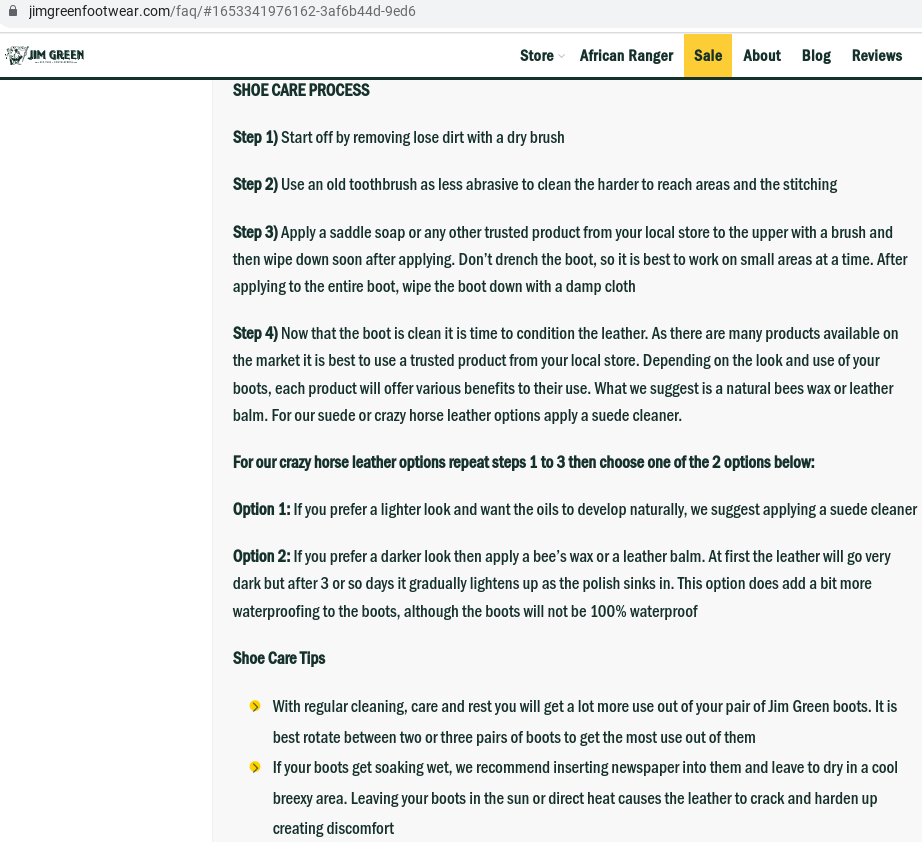Open the Reviews page
Screen dimensions: 922x842
[x=877, y=55]
